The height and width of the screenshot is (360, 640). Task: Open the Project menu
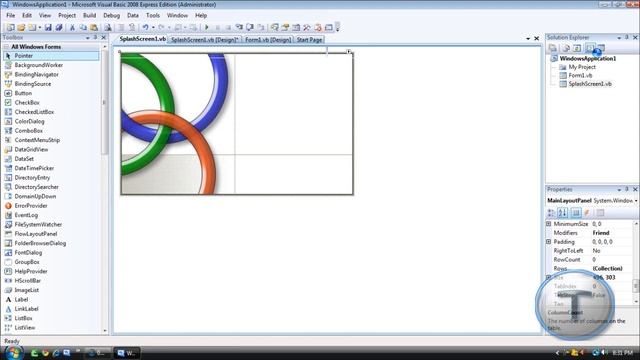67,15
